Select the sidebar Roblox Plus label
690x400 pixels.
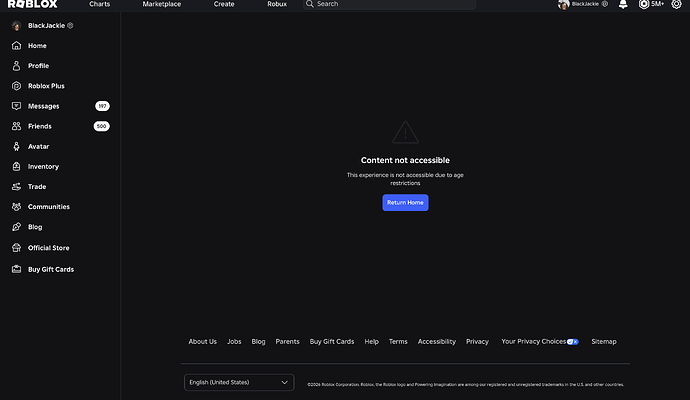pos(46,86)
